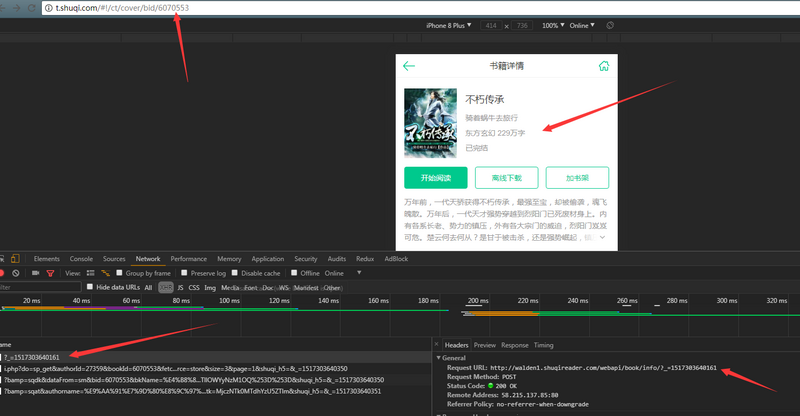Open the iPhone 8 Plus device dropdown
This screenshot has width=800, height=416.
[x=448, y=25]
